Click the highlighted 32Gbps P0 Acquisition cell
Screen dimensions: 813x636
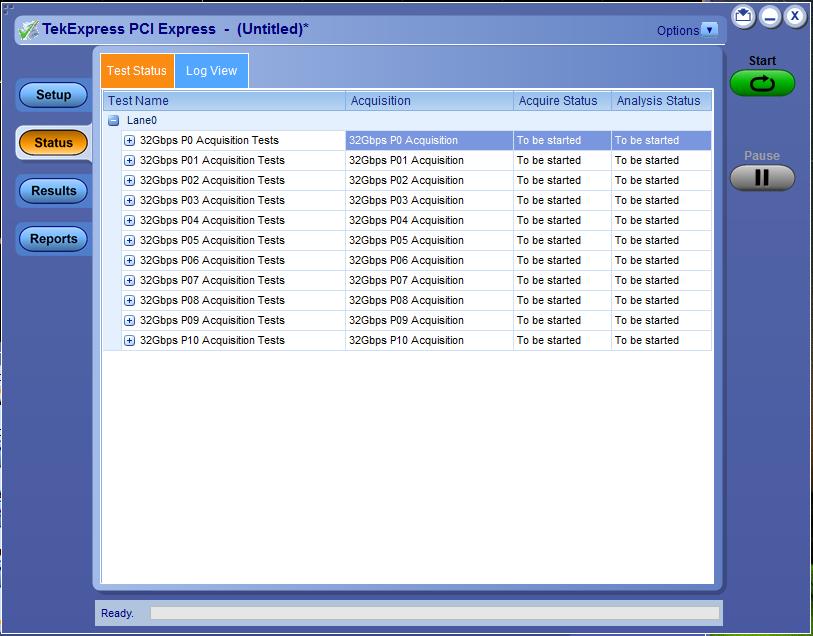click(429, 140)
